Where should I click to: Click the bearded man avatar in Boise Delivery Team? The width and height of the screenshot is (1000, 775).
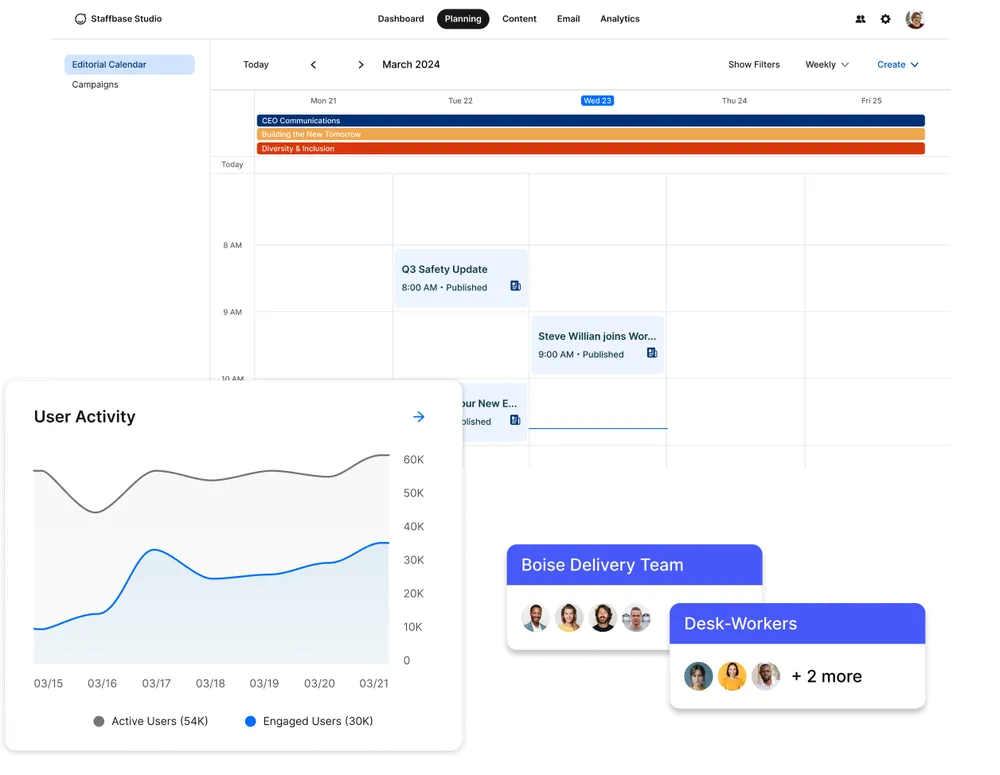click(602, 617)
